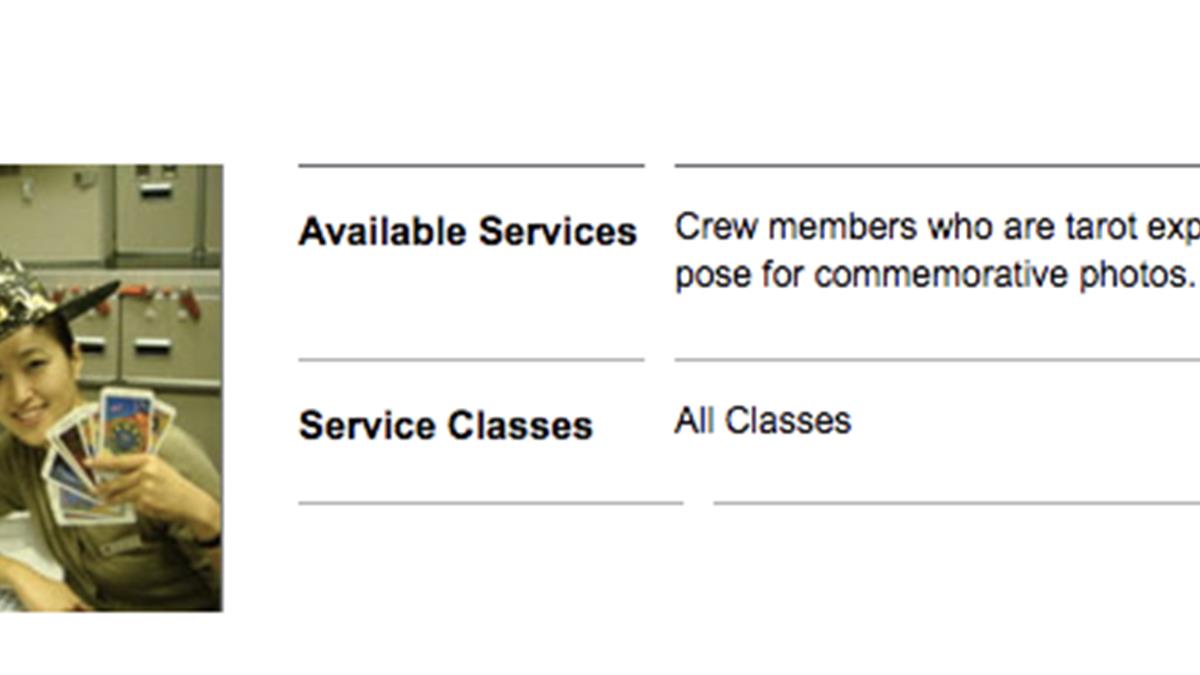This screenshot has height=675, width=1200.
Task: Click the word "Services" in the bold heading
Action: tap(557, 232)
